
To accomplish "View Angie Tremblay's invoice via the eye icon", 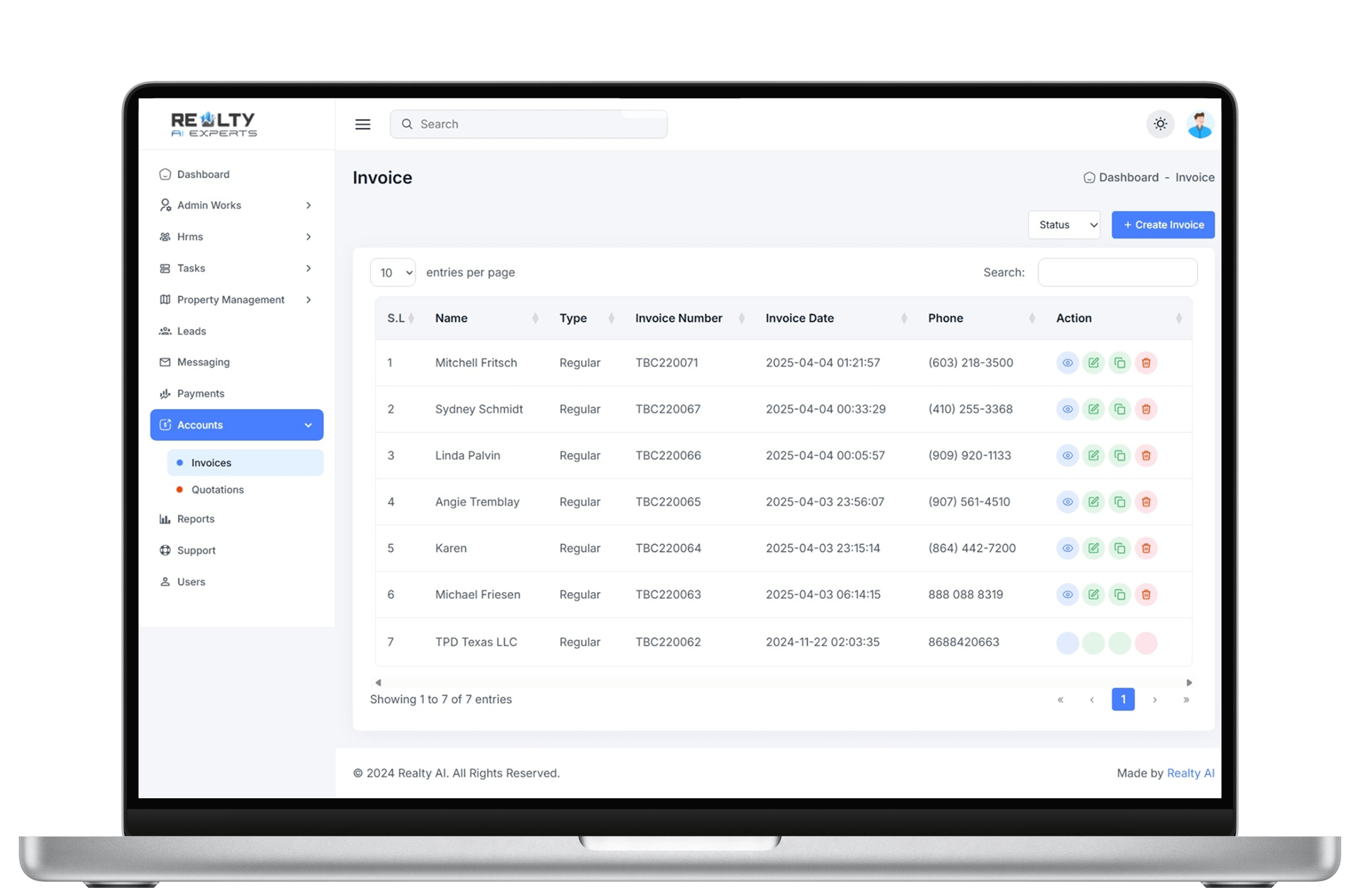I will point(1067,502).
